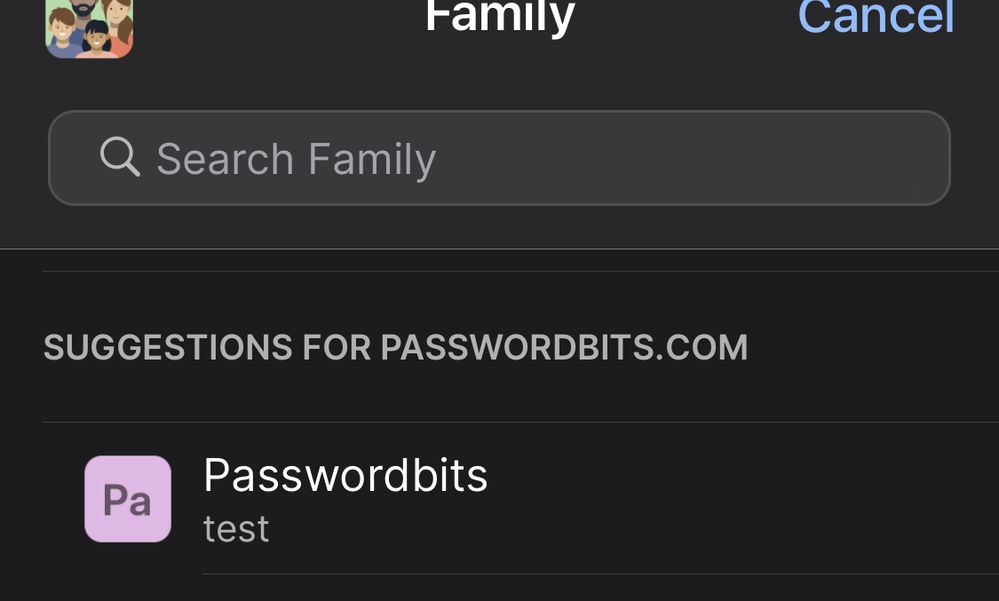
Task: Cancel the Family autofill picker
Action: (x=875, y=18)
